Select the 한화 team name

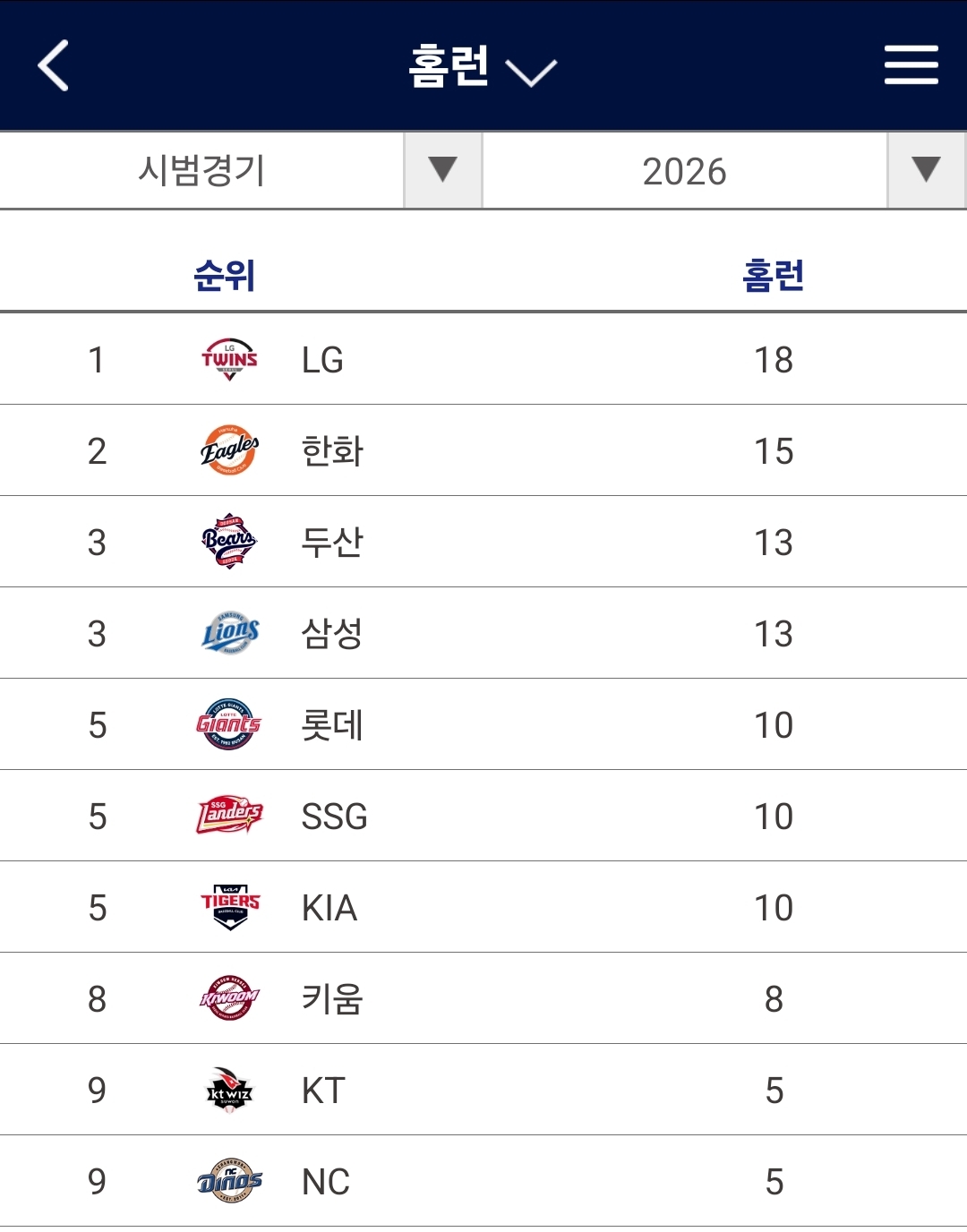[332, 451]
